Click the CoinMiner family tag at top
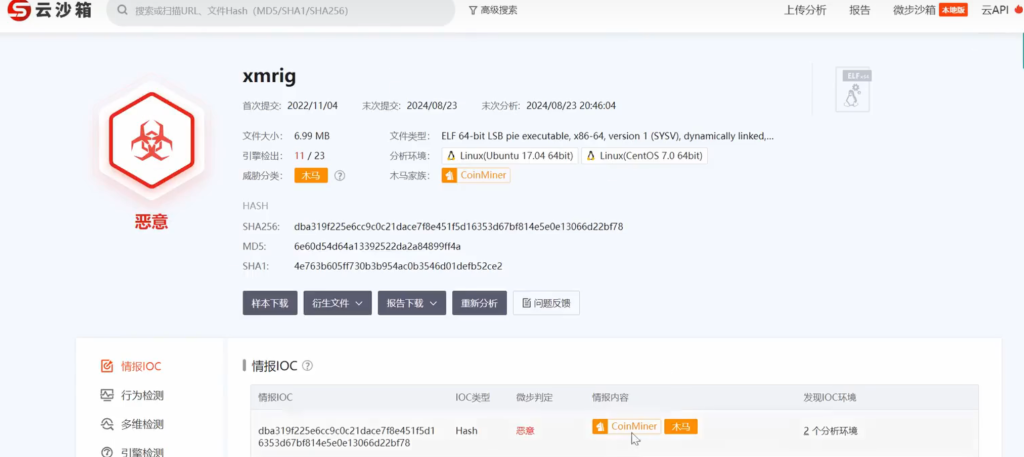 click(475, 176)
